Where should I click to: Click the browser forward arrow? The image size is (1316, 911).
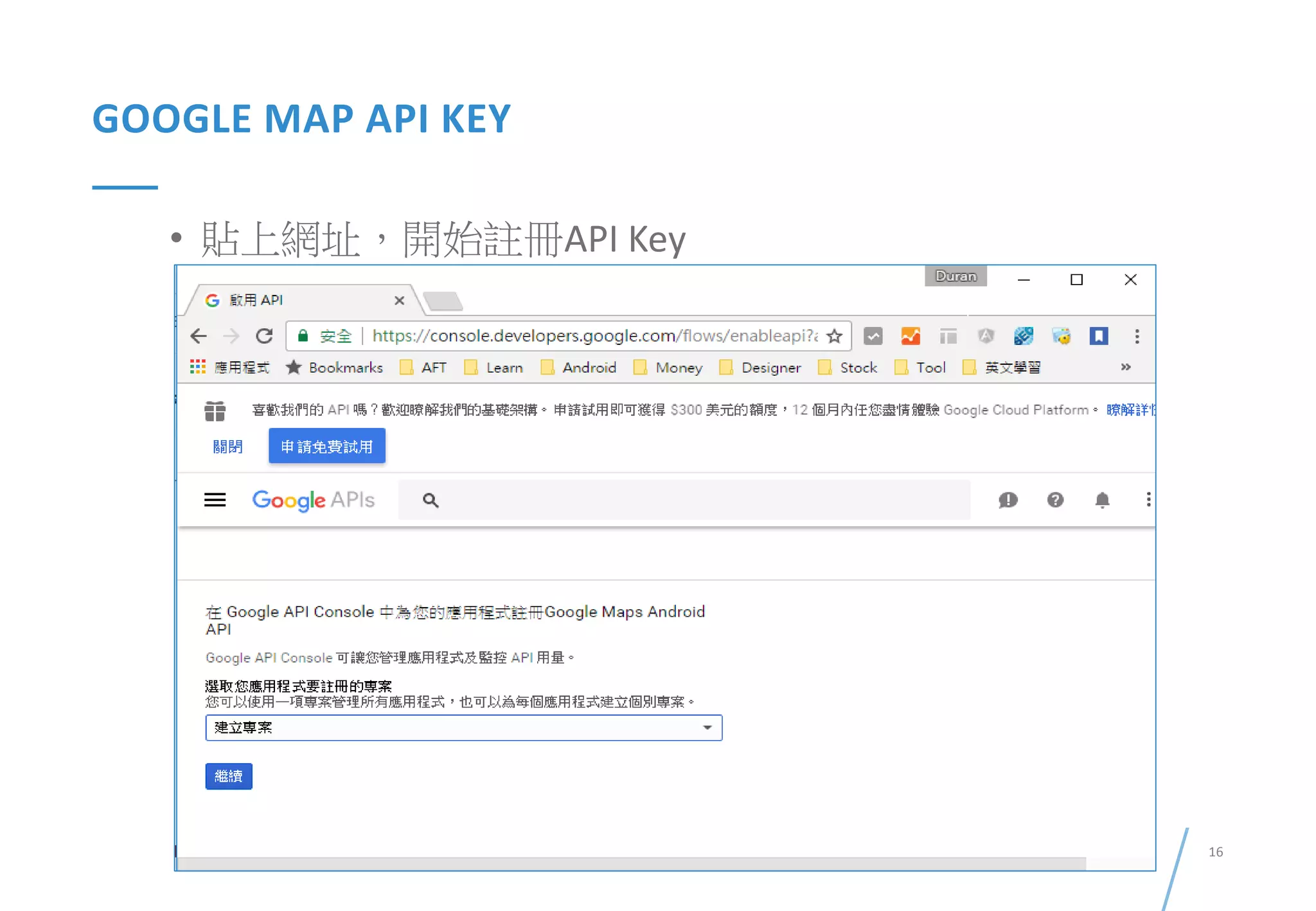[231, 336]
